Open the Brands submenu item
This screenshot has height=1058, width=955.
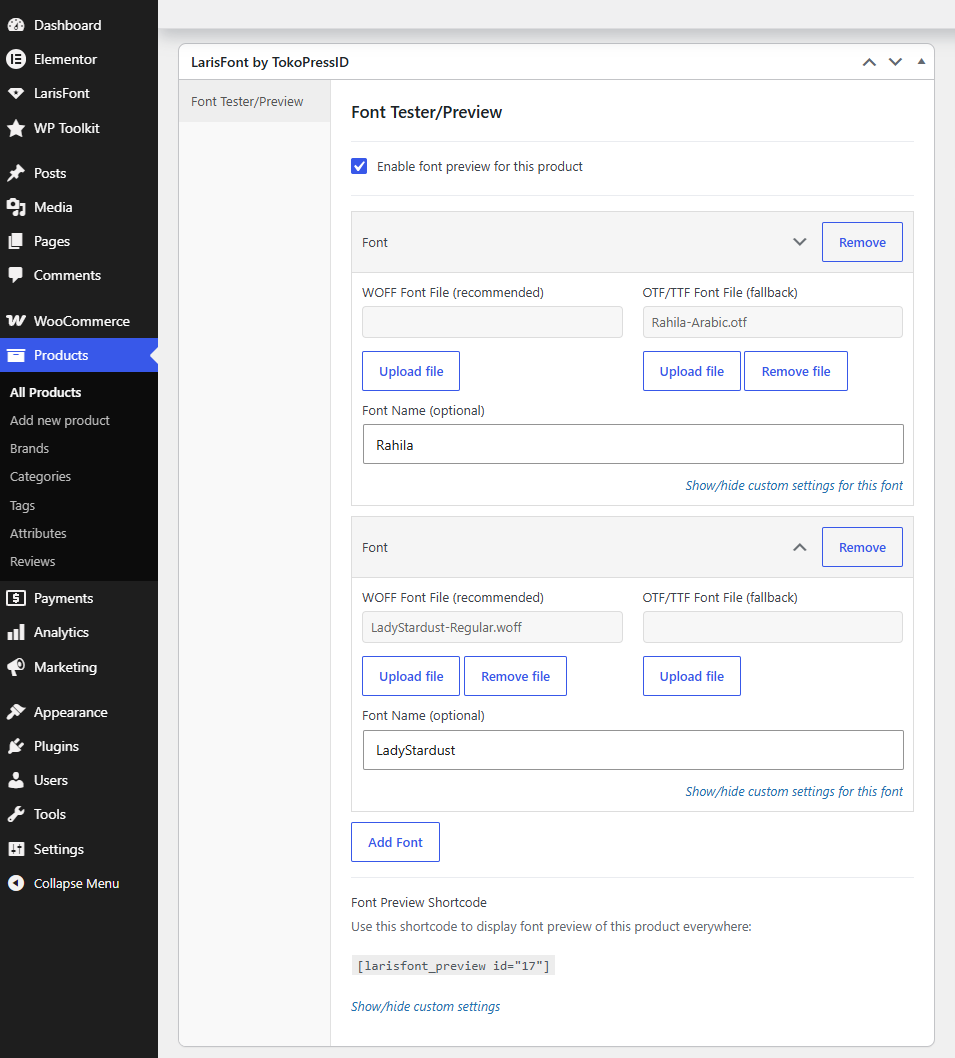pyautogui.click(x=29, y=449)
